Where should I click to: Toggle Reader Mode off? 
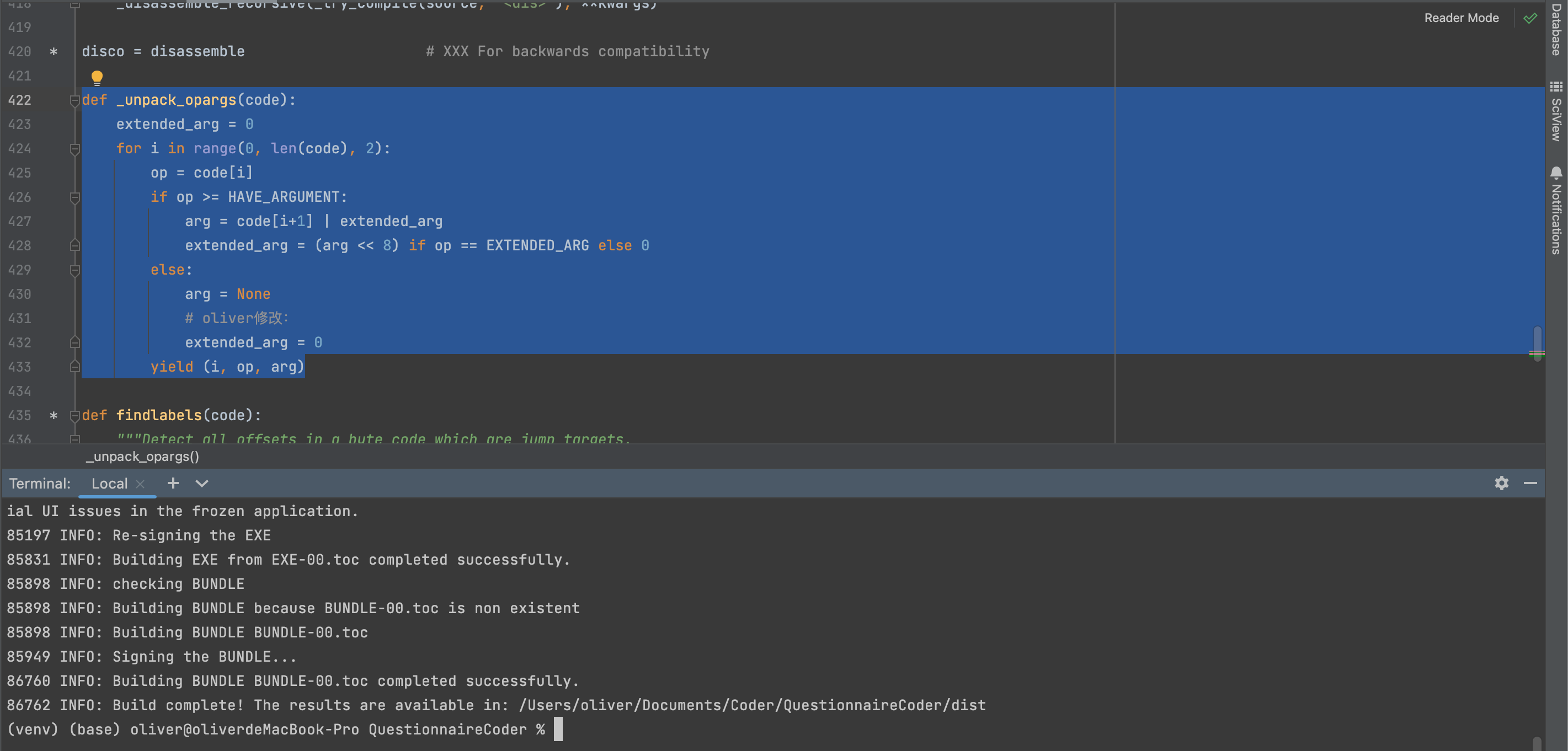(x=1461, y=18)
